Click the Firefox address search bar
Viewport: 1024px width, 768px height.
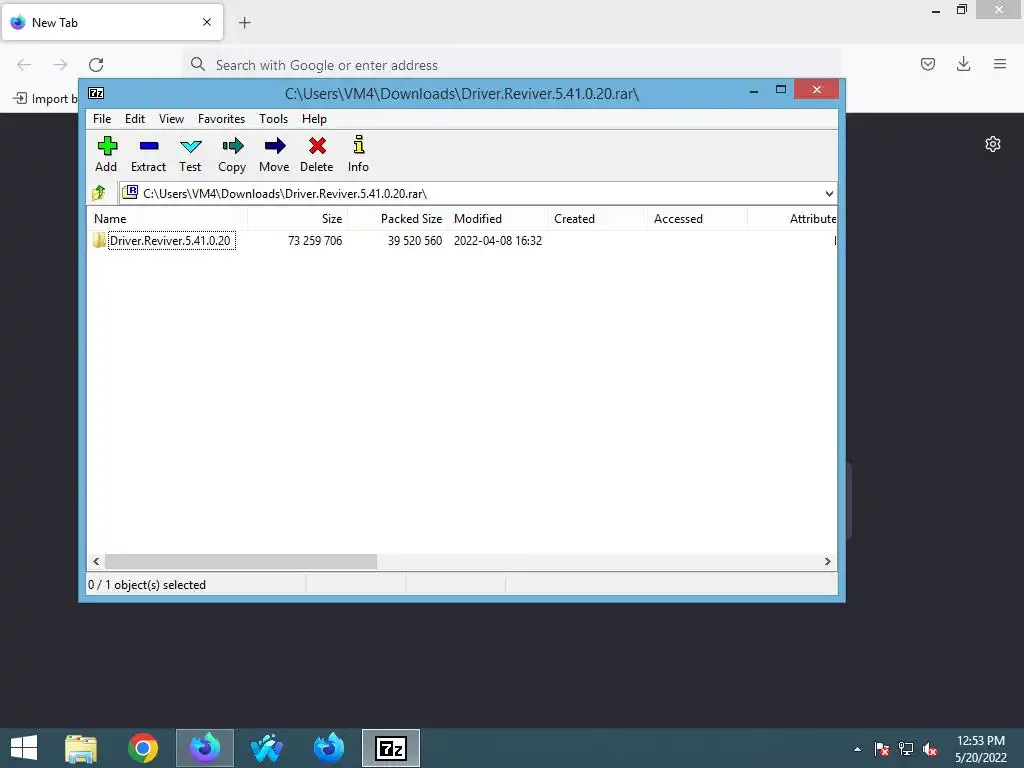click(511, 65)
